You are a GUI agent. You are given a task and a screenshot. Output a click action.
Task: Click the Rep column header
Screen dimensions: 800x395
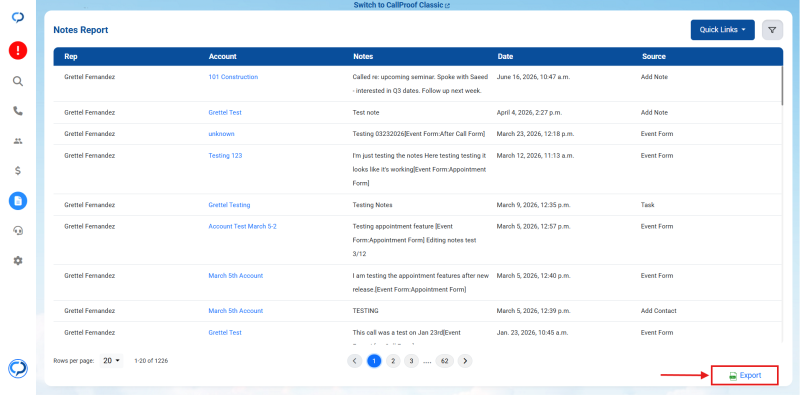pyautogui.click(x=71, y=57)
